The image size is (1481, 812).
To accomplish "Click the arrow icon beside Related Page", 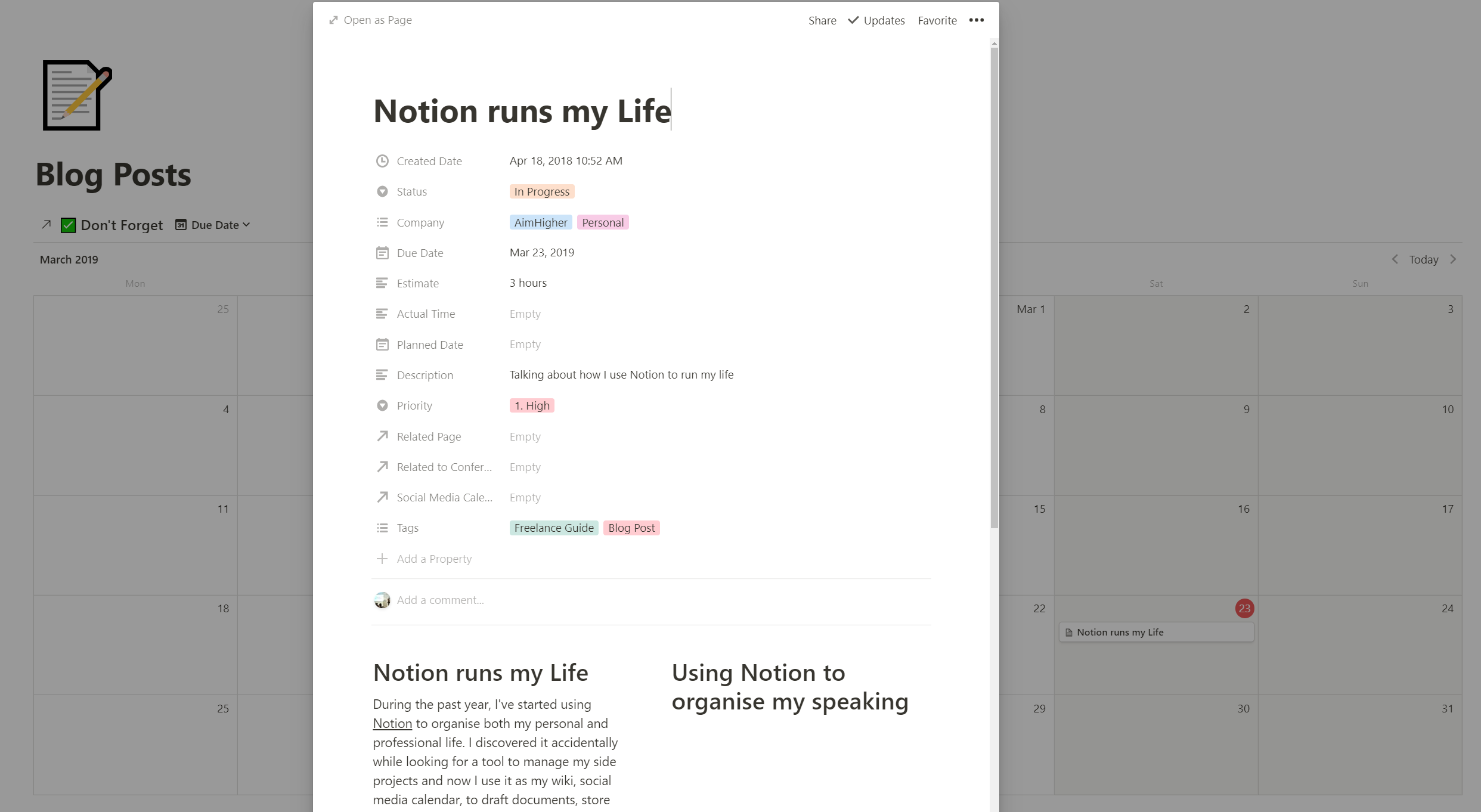I will click(382, 436).
